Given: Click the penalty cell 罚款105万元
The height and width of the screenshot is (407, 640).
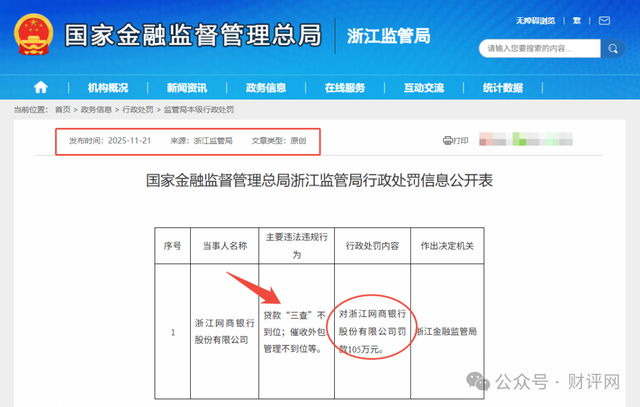Looking at the screenshot, I should 372,331.
